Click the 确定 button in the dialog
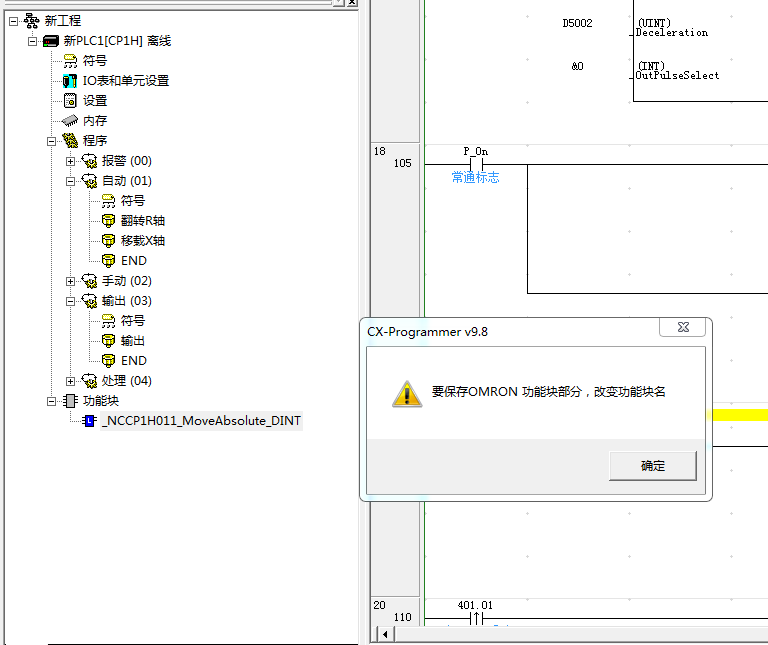This screenshot has width=768, height=645. 652,466
